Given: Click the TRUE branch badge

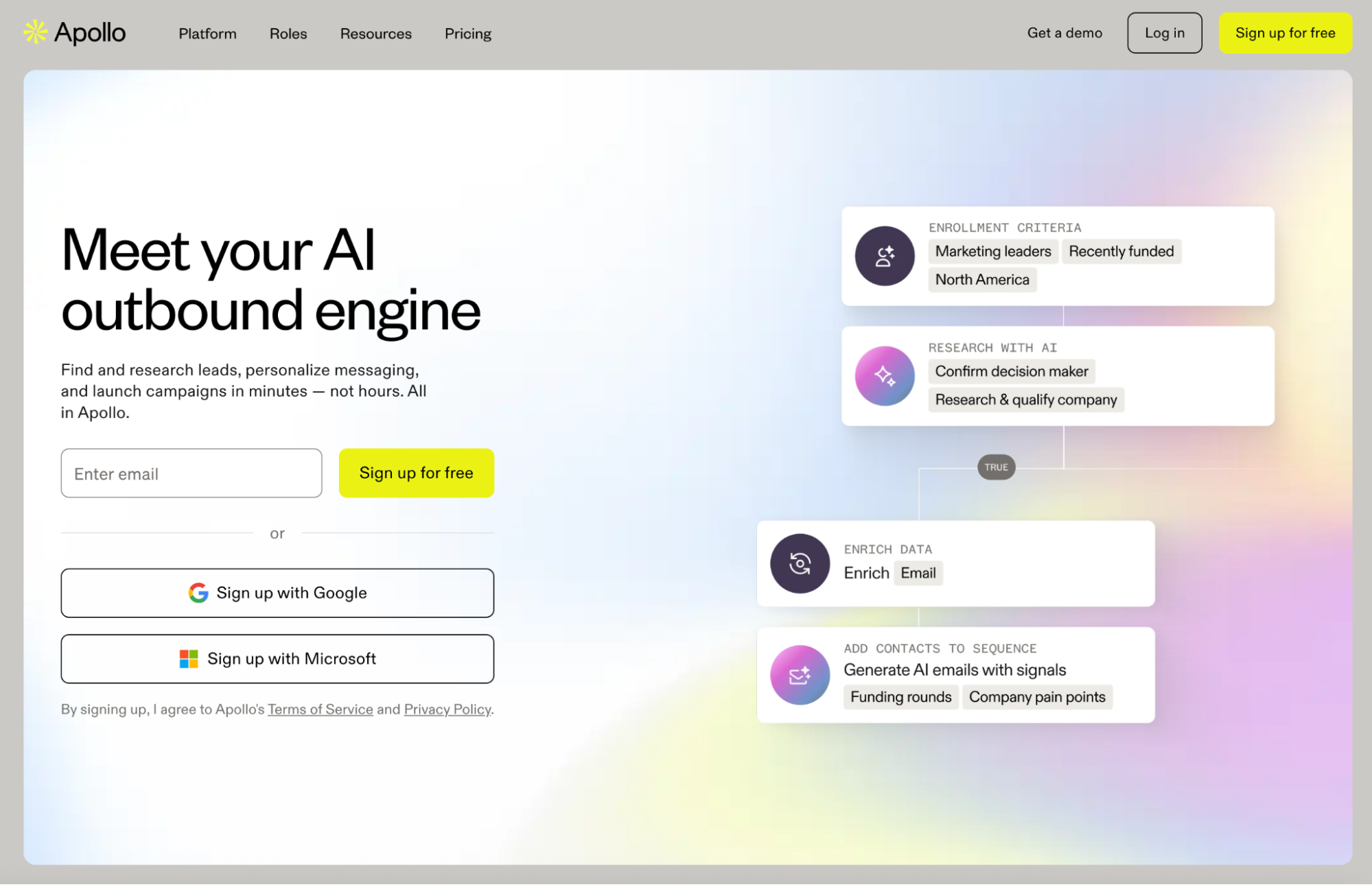Looking at the screenshot, I should 996,467.
